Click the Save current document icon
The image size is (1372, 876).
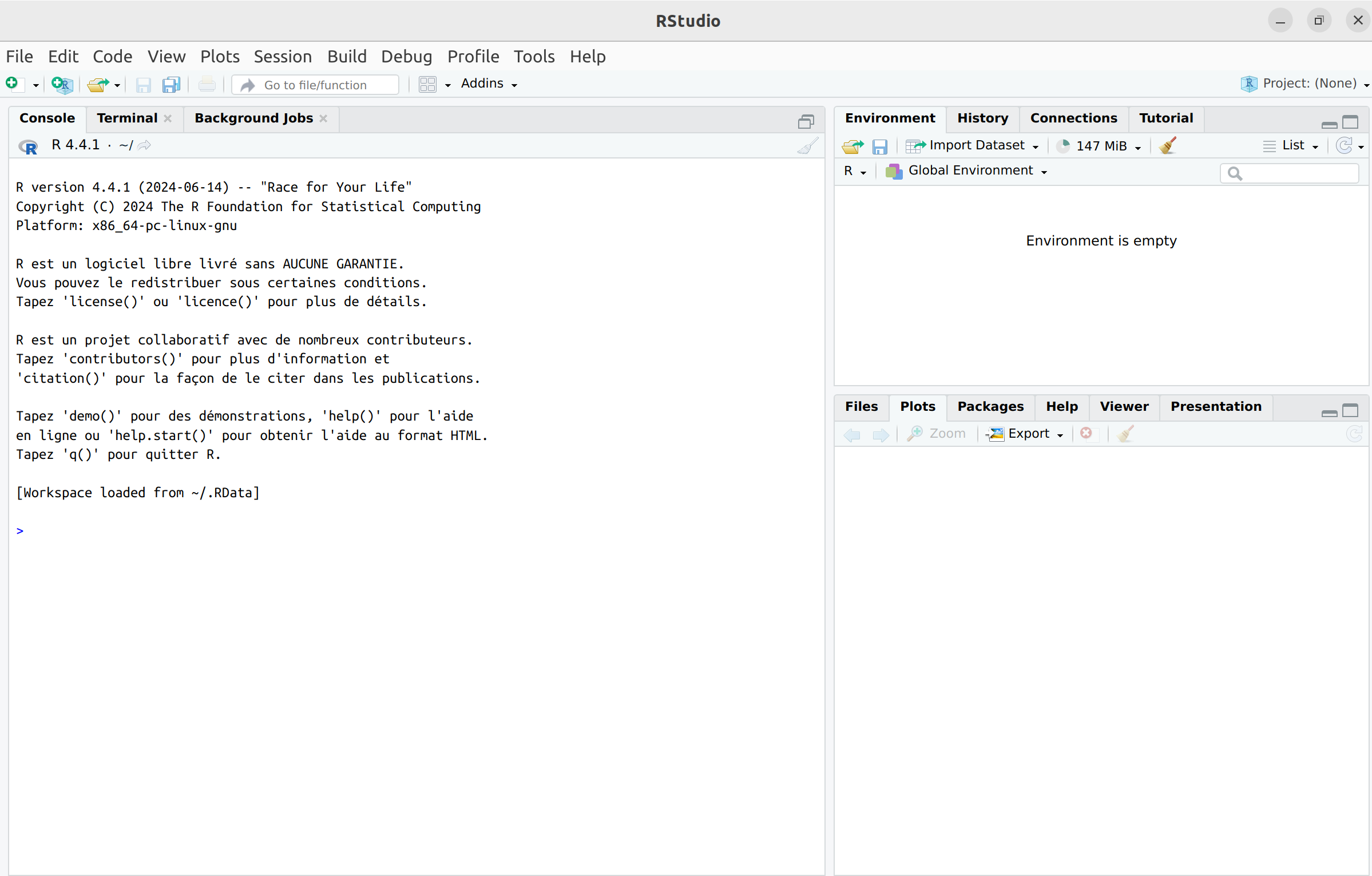click(x=143, y=85)
